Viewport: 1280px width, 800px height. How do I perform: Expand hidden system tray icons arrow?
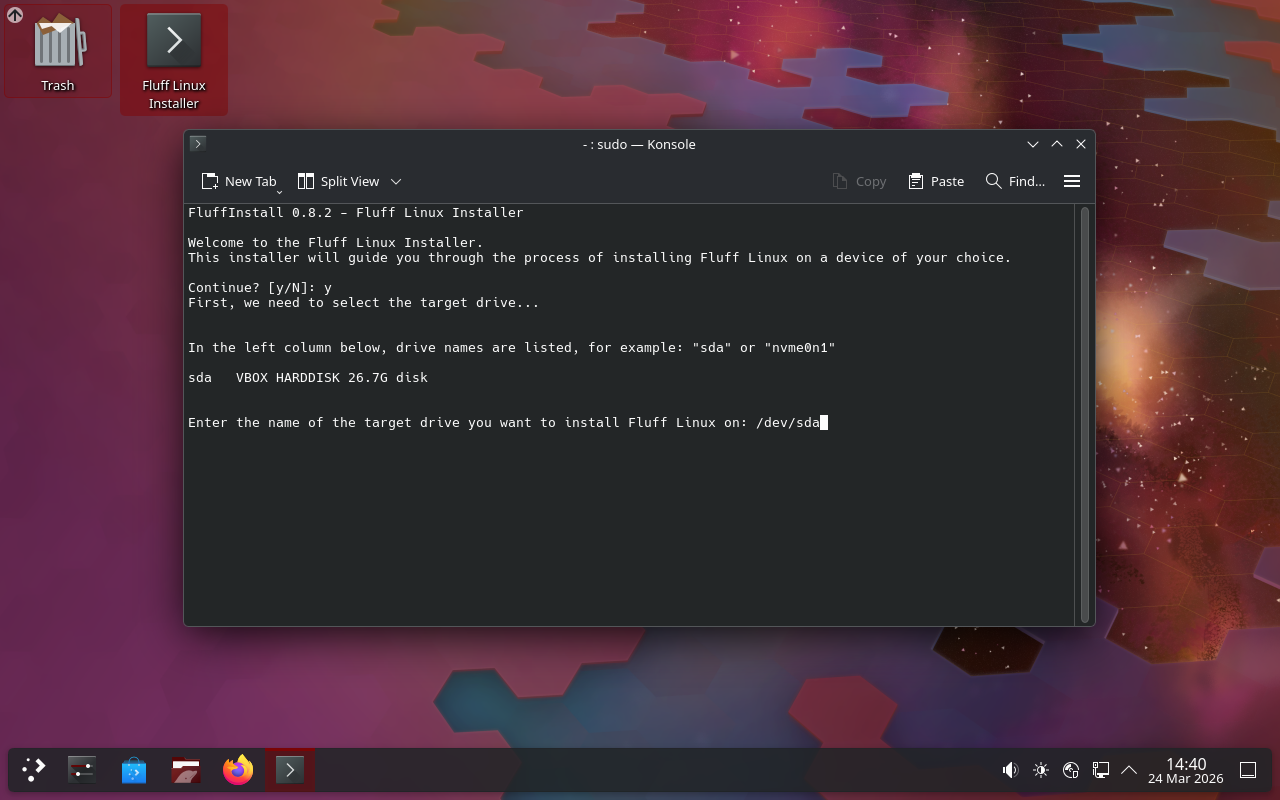coord(1129,770)
